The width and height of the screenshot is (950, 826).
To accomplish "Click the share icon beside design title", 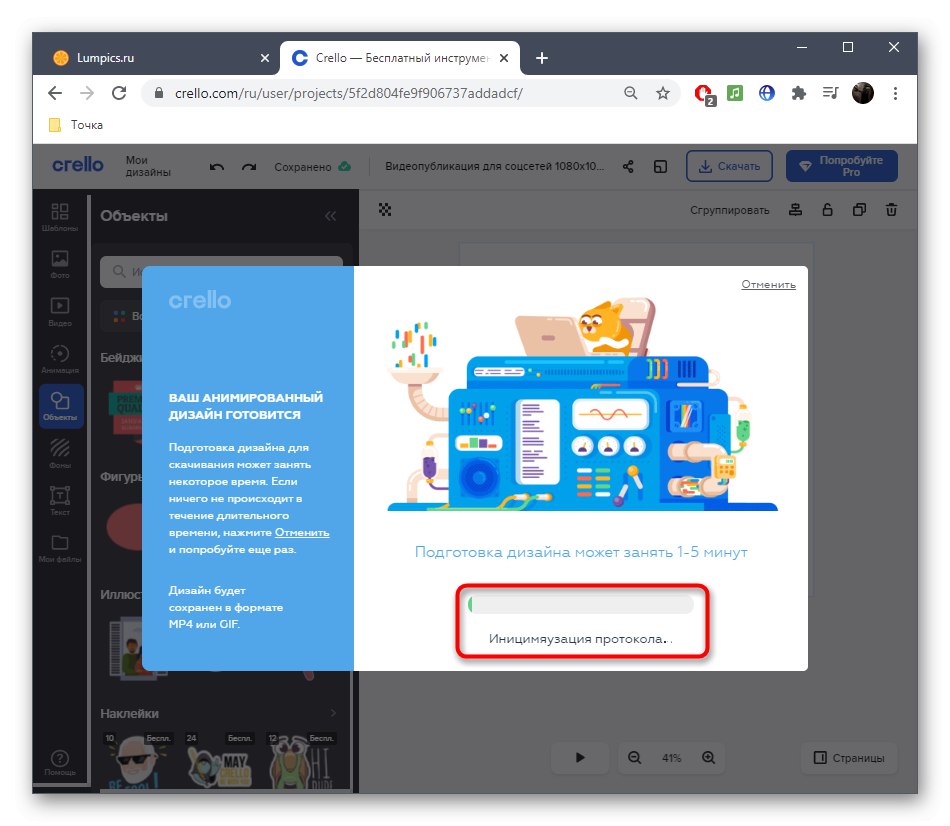I will pos(628,166).
